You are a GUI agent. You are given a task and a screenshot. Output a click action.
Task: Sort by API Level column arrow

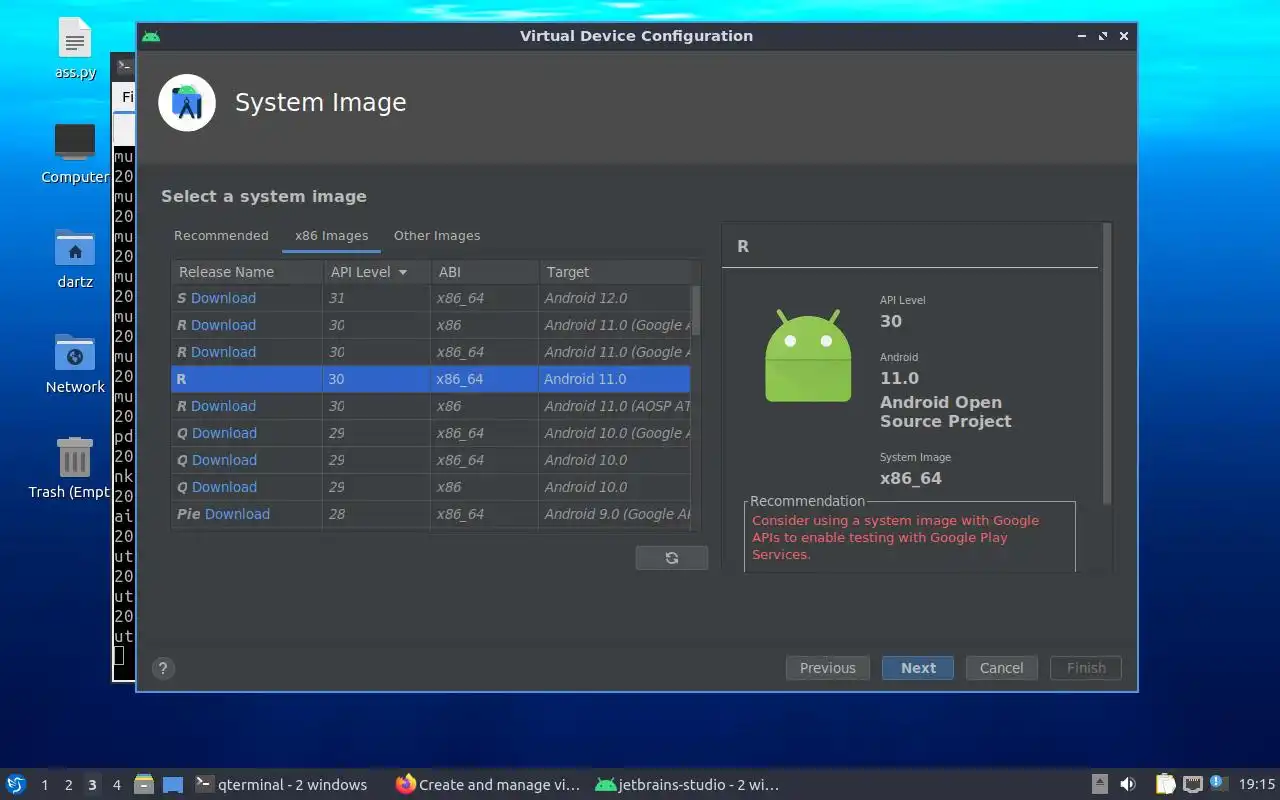(x=403, y=272)
